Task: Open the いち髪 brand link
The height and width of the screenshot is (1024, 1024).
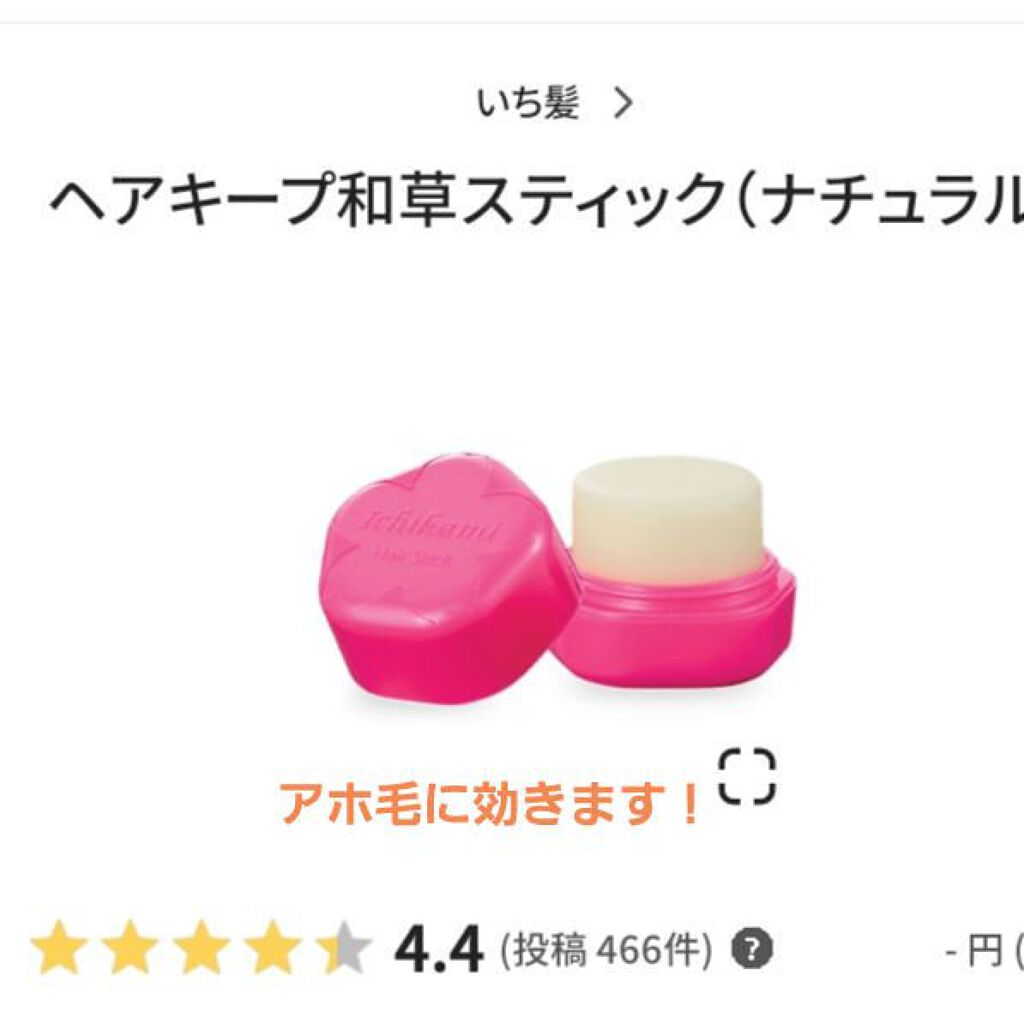Action: 528,104
